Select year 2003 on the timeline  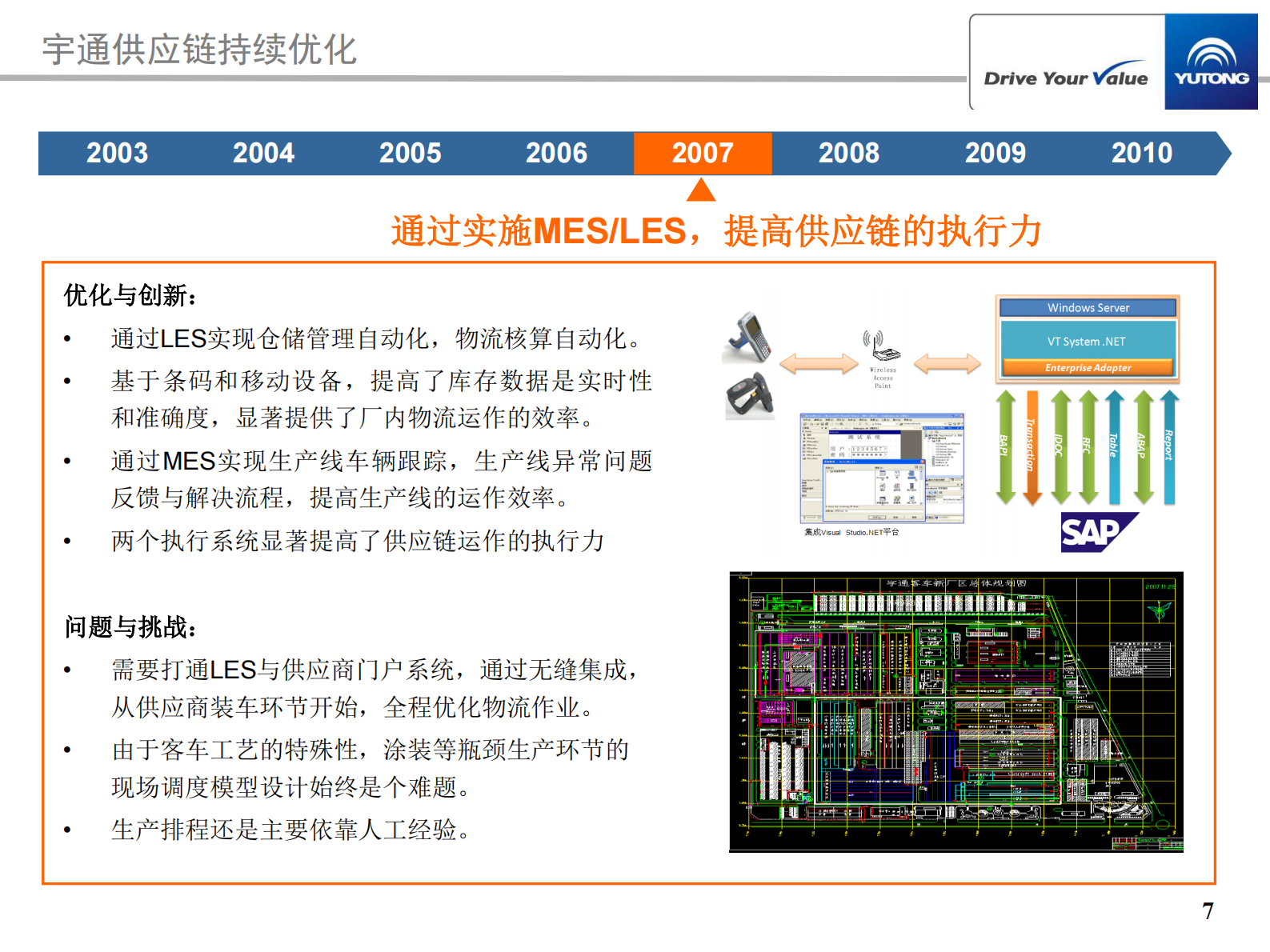[117, 153]
